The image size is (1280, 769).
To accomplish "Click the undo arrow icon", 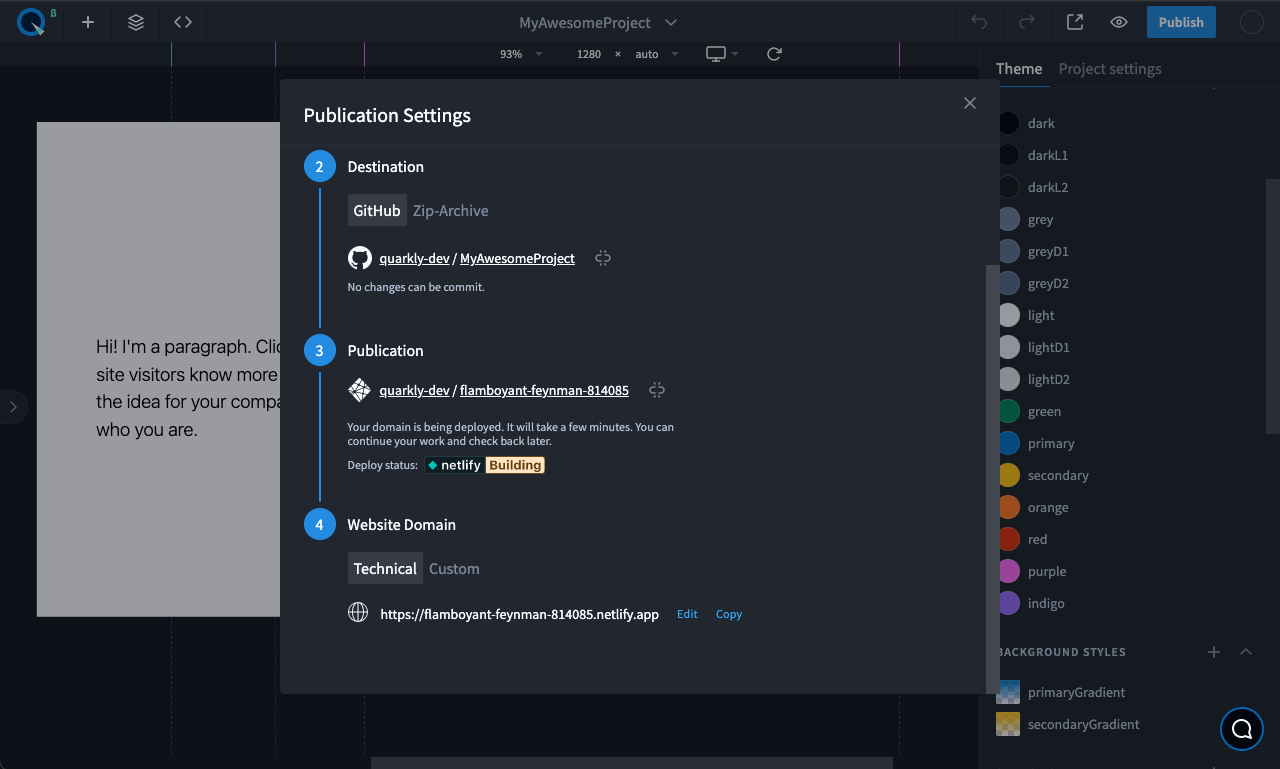I will 979,22.
